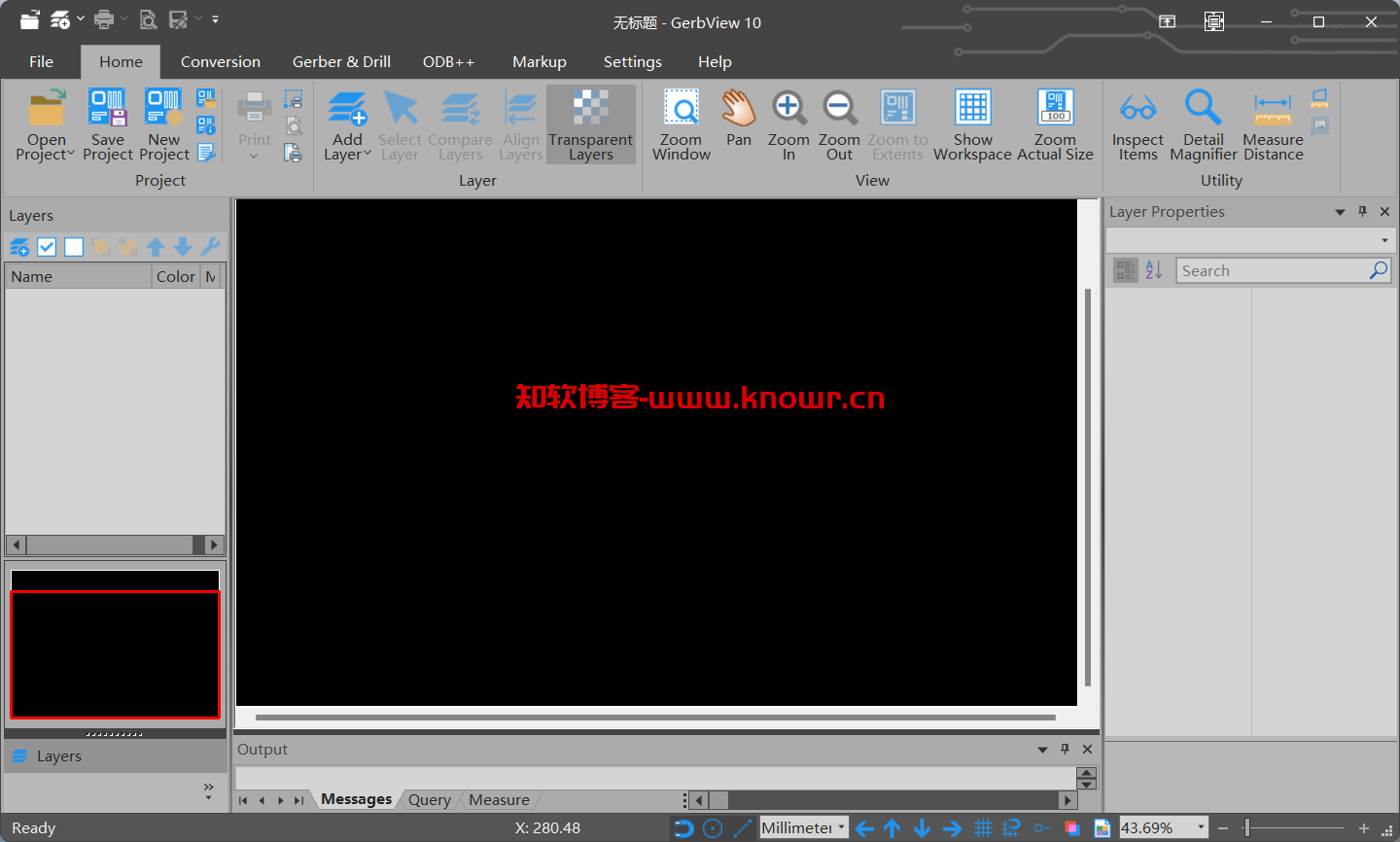Image resolution: width=1400 pixels, height=842 pixels.
Task: Select the Pan hand tool
Action: pos(739,119)
